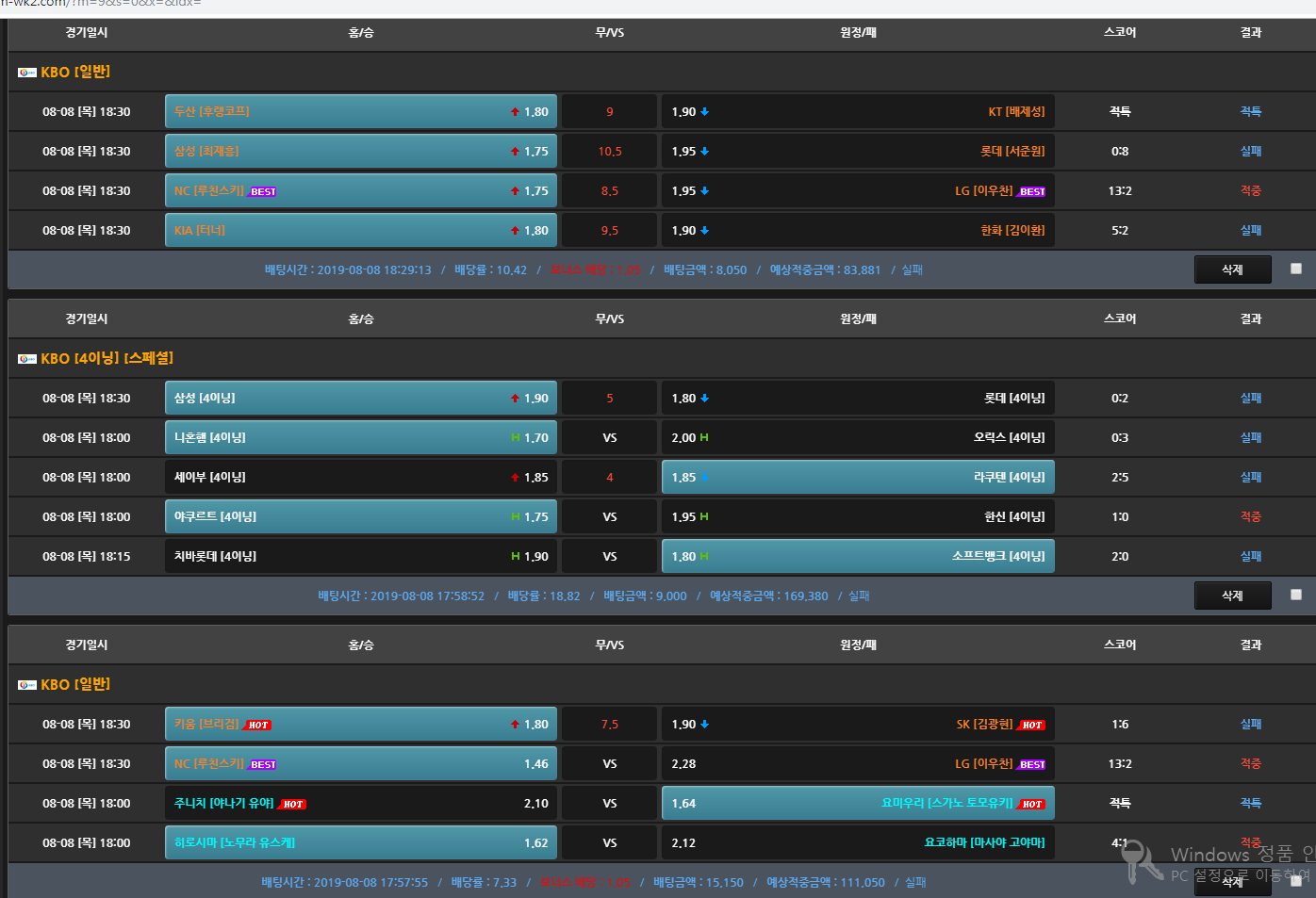Click the 히로시마 [노무라 유스케] home pick

point(360,843)
